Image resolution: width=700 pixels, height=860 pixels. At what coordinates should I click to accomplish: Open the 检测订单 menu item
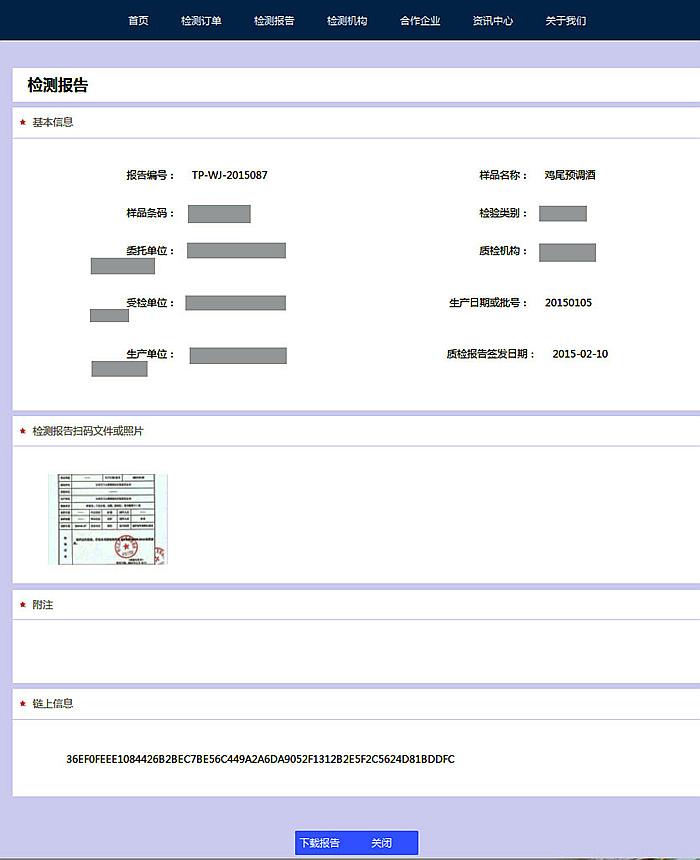click(201, 21)
